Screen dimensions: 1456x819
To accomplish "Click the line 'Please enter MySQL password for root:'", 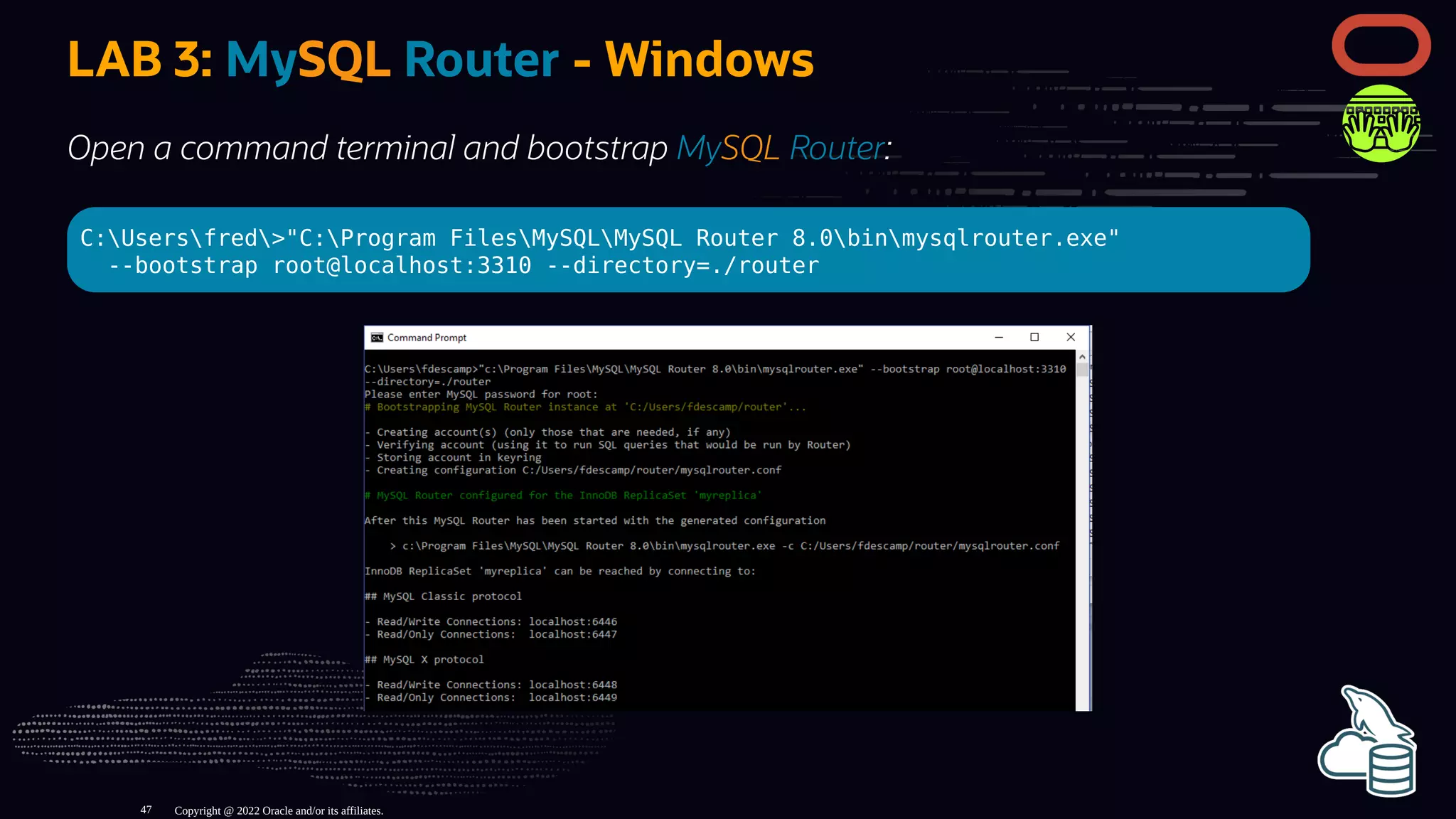I will pos(481,395).
